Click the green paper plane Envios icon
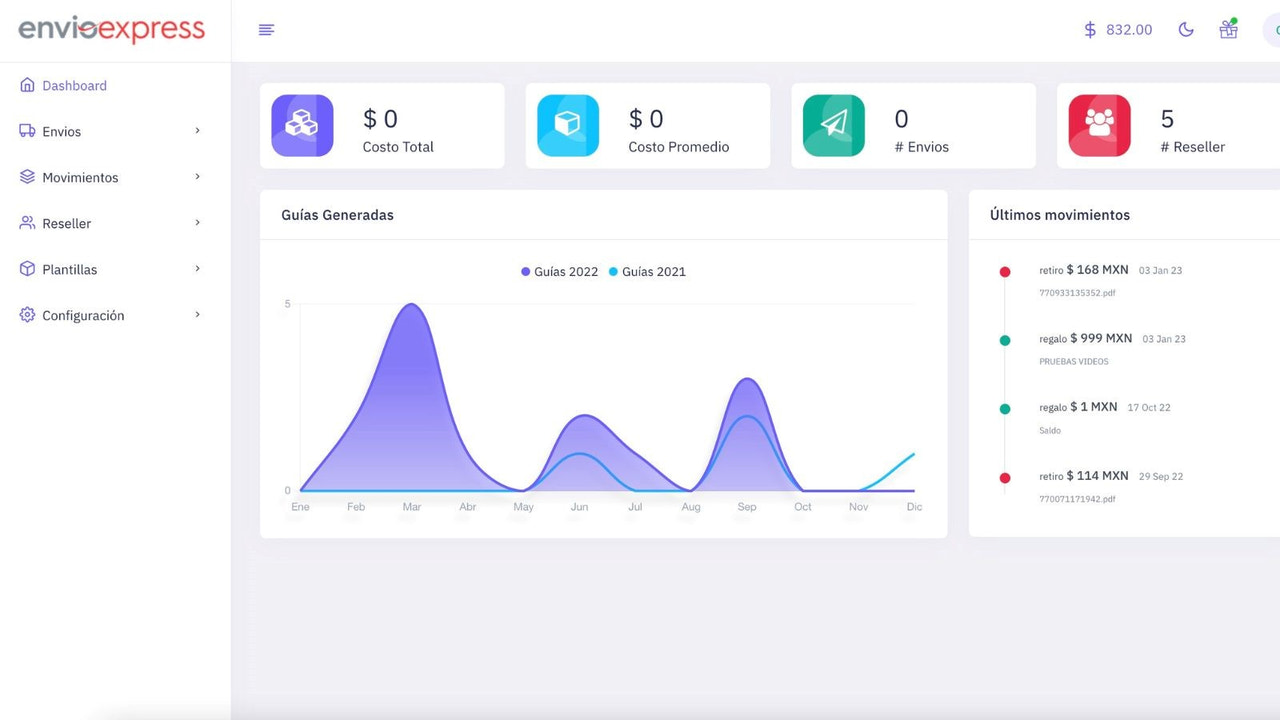 [x=834, y=125]
